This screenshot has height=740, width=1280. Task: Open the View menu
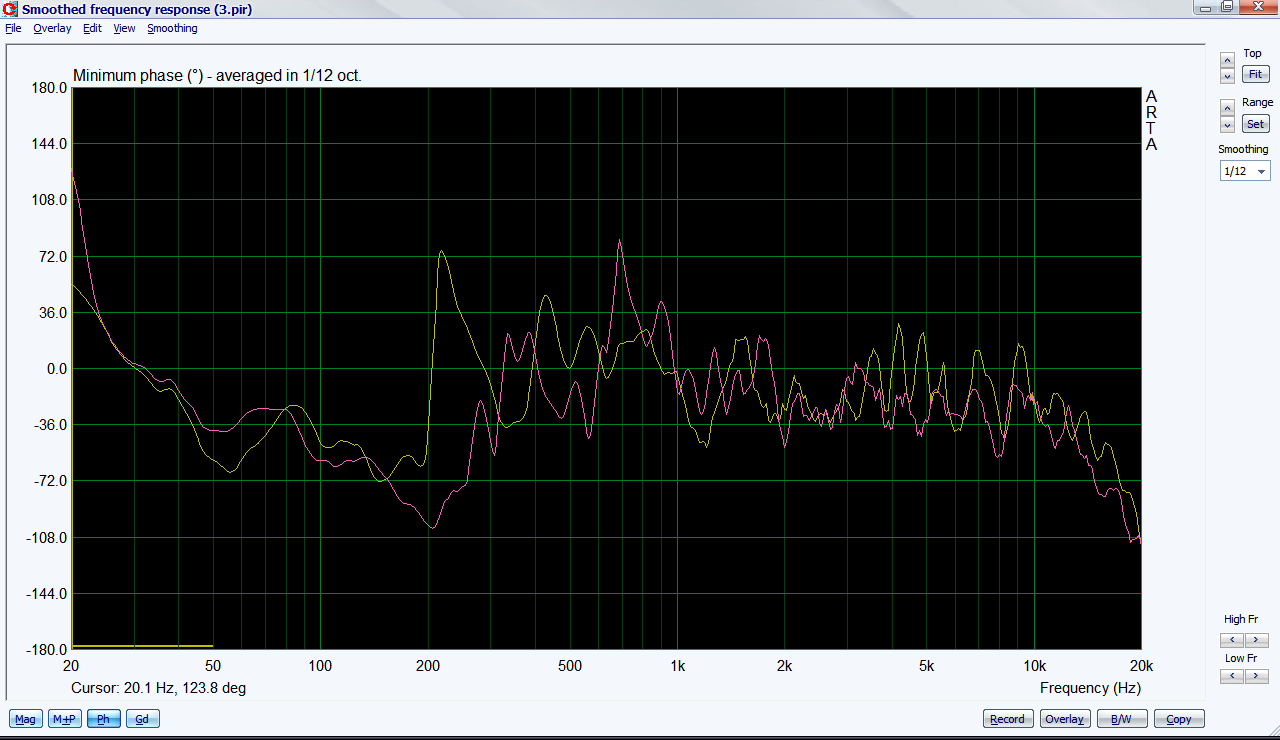(x=124, y=28)
